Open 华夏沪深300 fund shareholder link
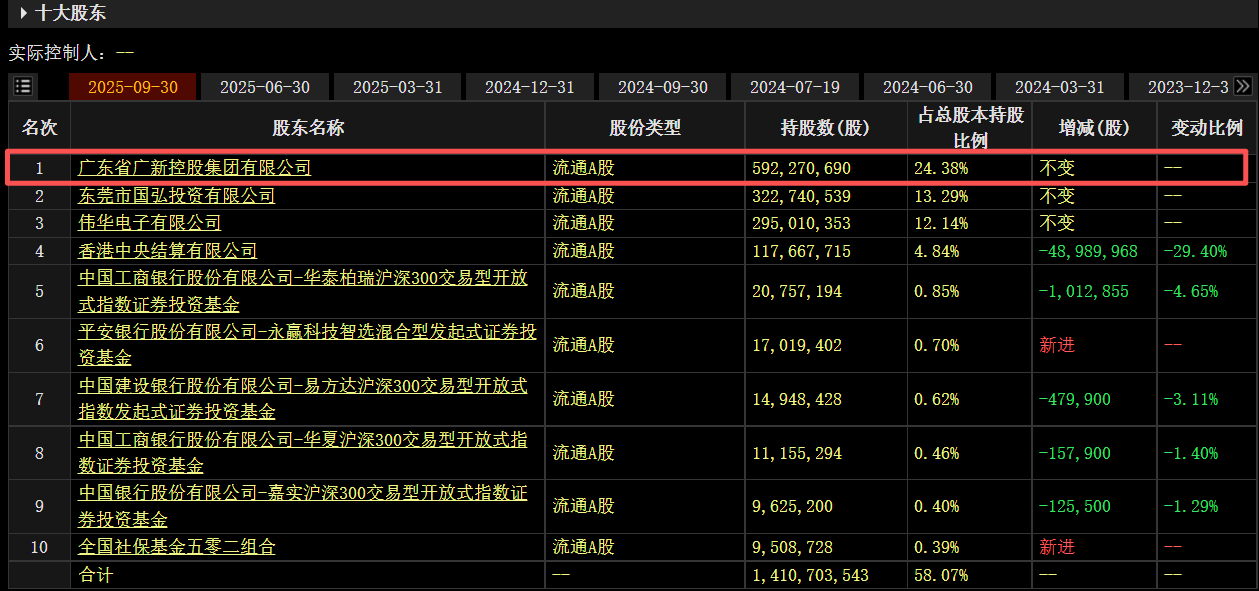This screenshot has width=1259, height=591. pos(303,452)
